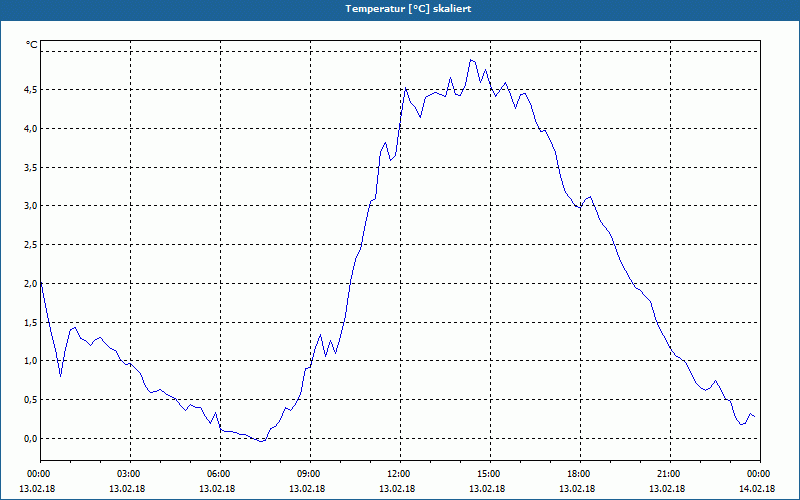Click the 4,5 y-axis label
Screen dimensions: 800x500
click(x=31, y=90)
